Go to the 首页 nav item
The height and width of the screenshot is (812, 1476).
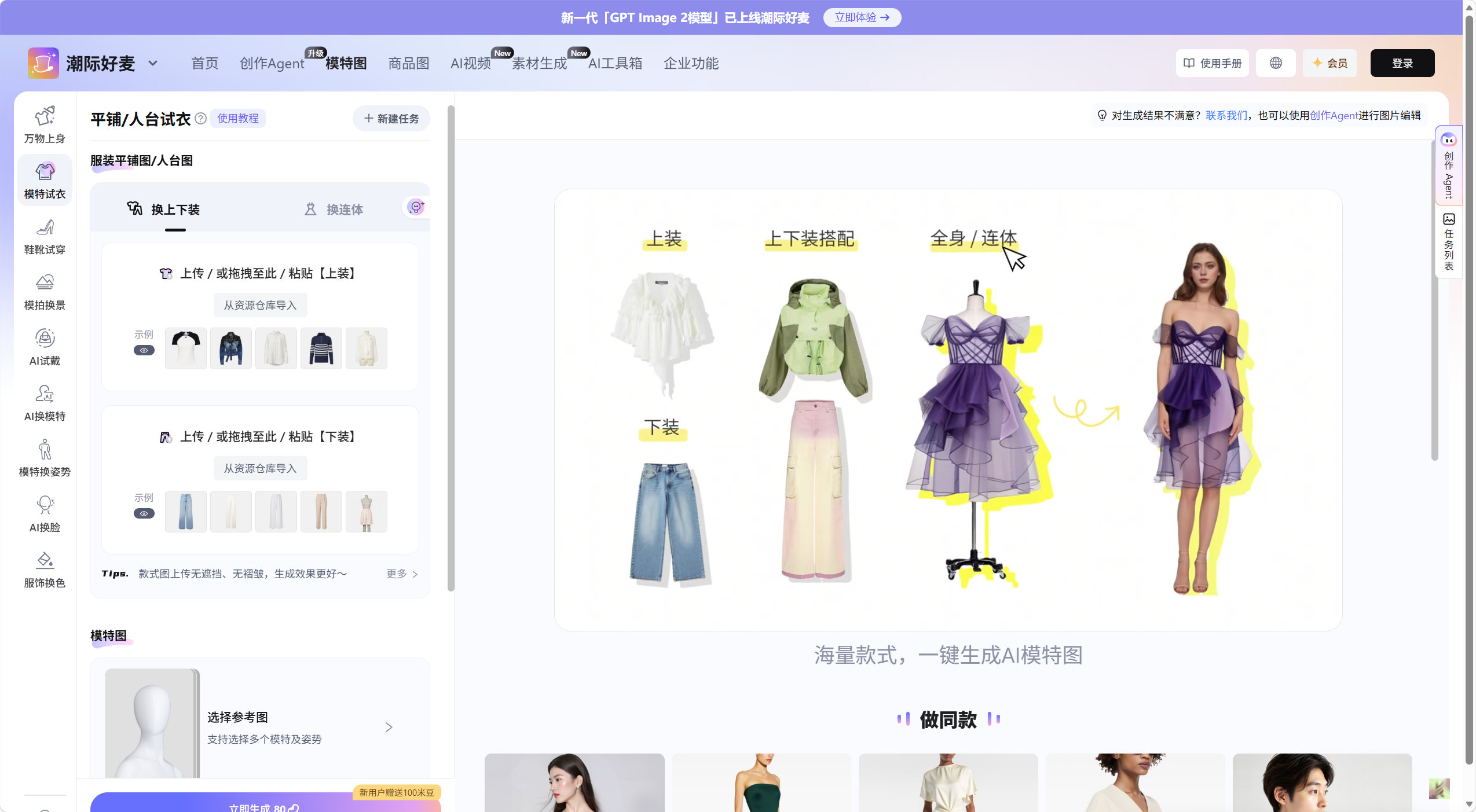point(205,63)
